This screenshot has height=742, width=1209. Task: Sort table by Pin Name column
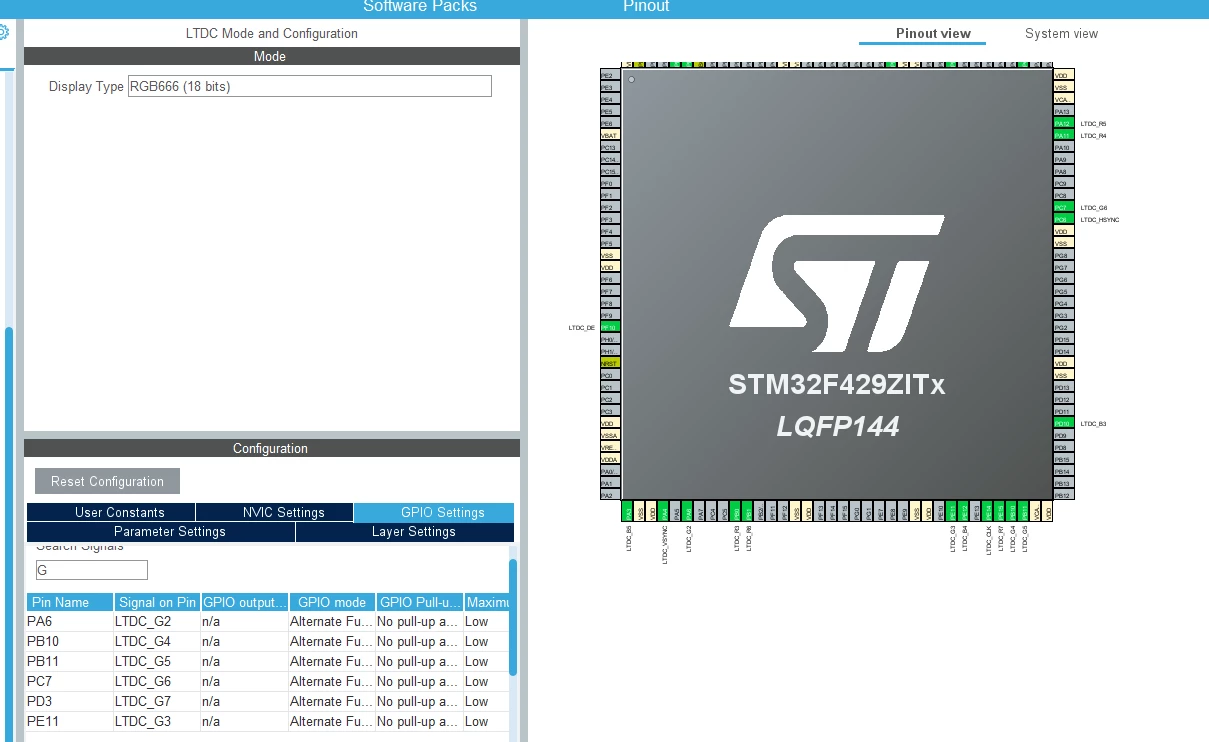coord(70,602)
